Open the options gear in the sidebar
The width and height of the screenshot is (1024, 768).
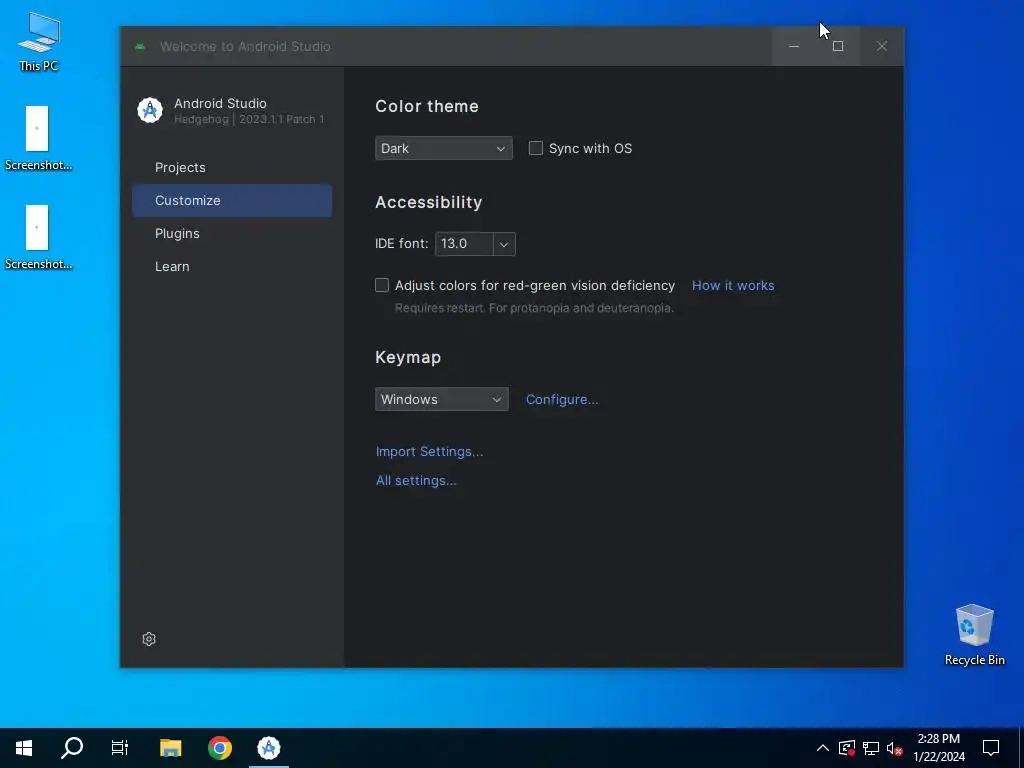149,639
